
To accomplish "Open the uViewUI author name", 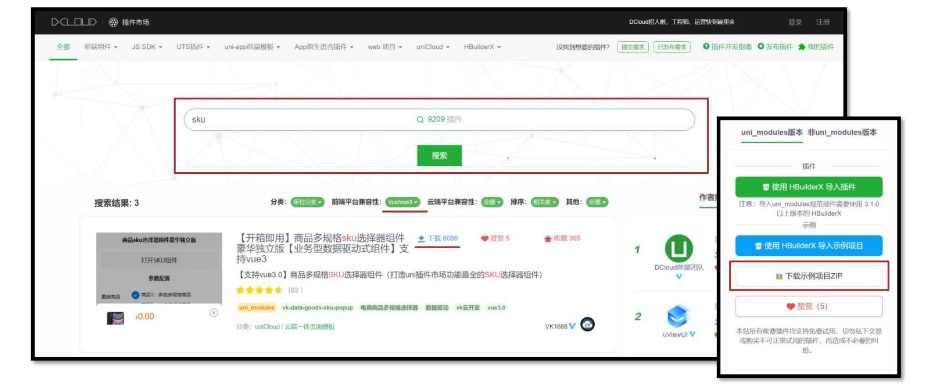I will [x=675, y=334].
